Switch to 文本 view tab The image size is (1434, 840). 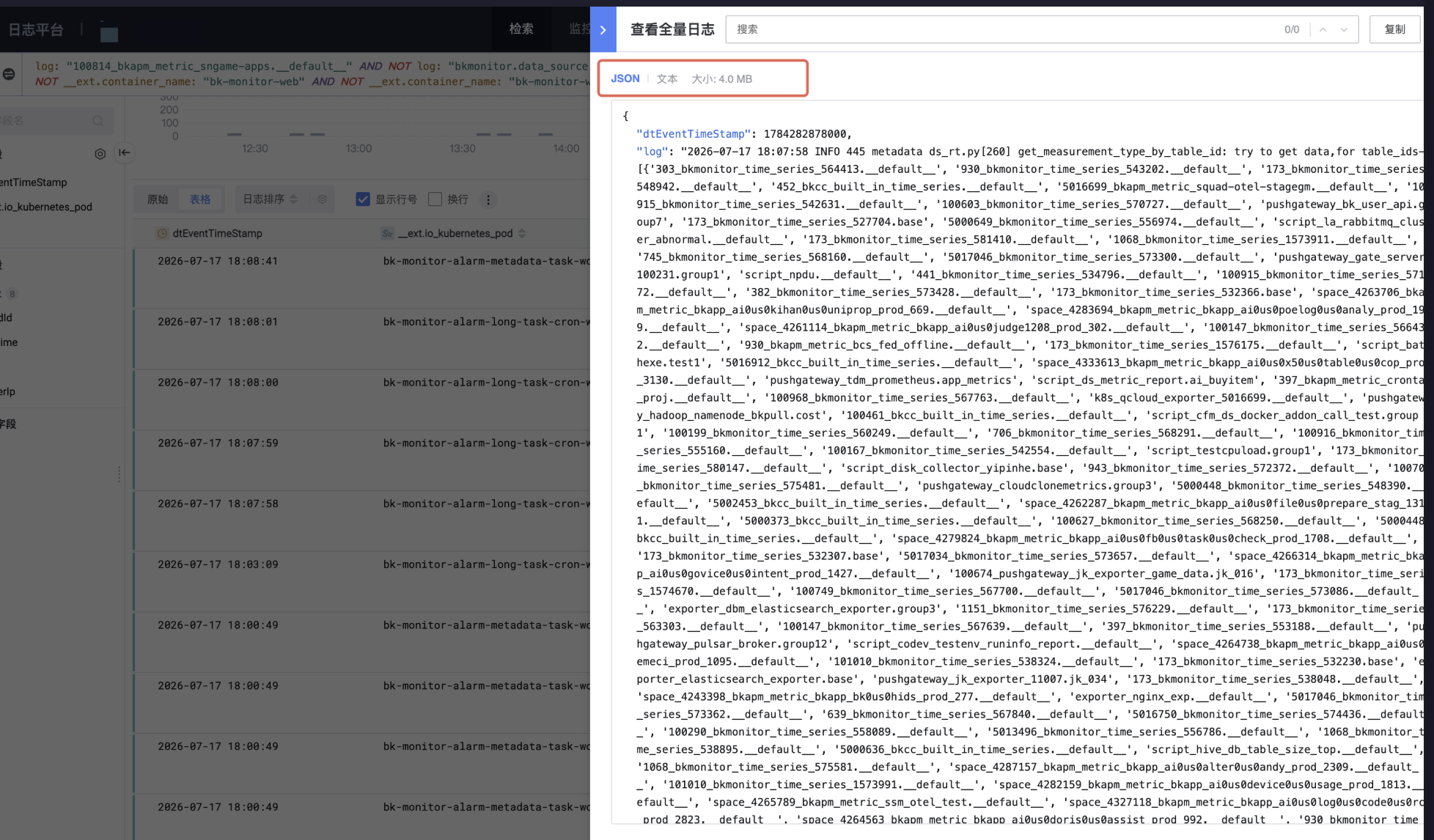pyautogui.click(x=666, y=78)
